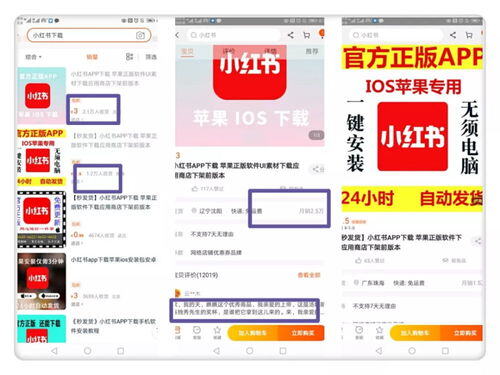Tap the customer service icon on the middle phone

click(x=197, y=333)
